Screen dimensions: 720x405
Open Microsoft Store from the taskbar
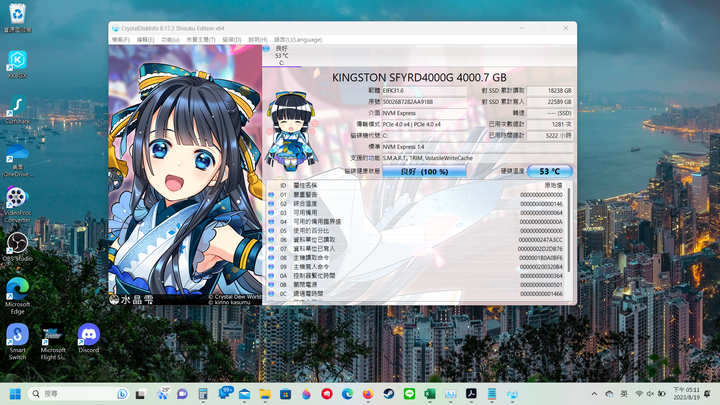tap(286, 394)
